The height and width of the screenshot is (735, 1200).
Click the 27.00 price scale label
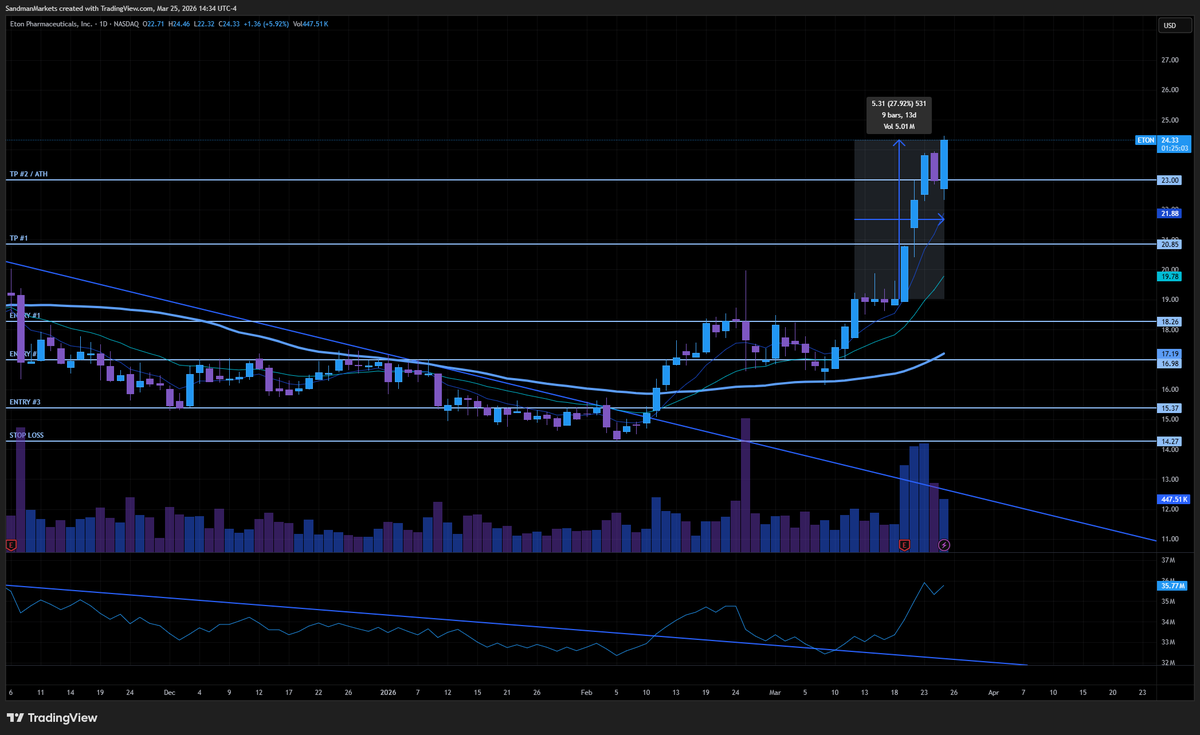coord(1169,60)
